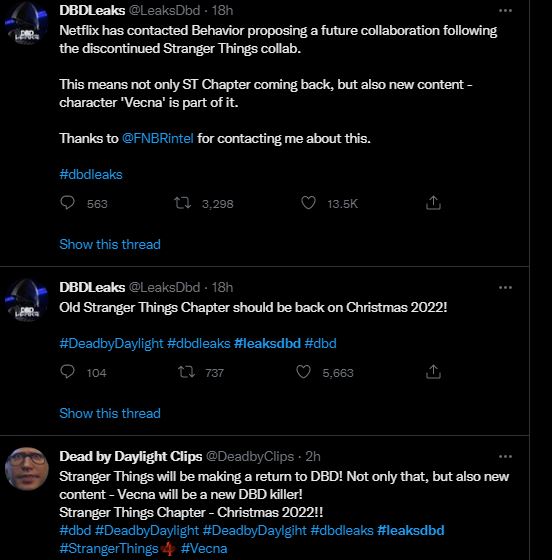Share the Netflix collaboration tweet
The height and width of the screenshot is (560, 552).
click(433, 202)
